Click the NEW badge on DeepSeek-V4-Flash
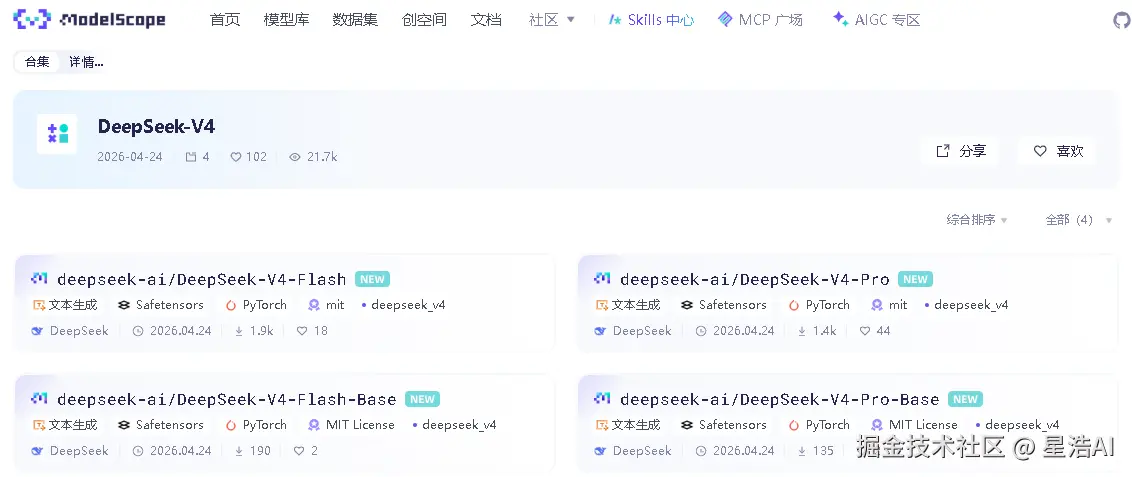Screen dimensions: 1132x477 coord(373,279)
